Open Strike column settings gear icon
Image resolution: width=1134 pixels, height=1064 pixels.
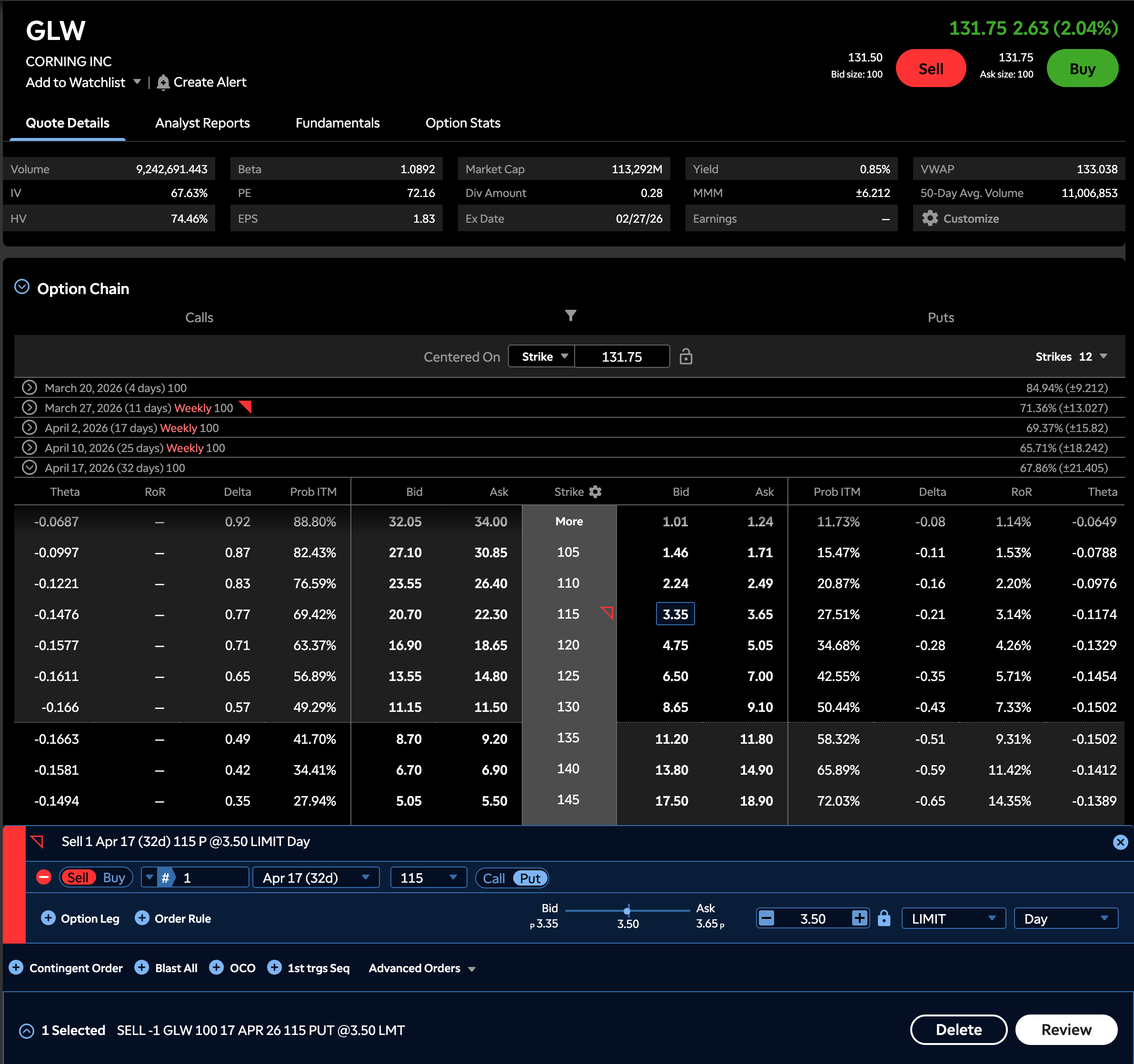coord(596,492)
